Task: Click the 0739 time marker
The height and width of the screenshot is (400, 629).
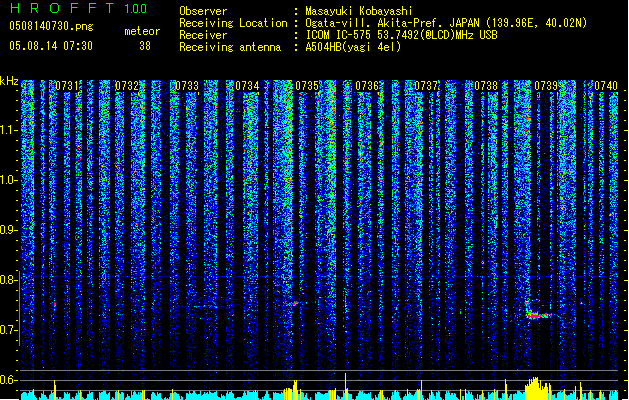Action: (546, 86)
